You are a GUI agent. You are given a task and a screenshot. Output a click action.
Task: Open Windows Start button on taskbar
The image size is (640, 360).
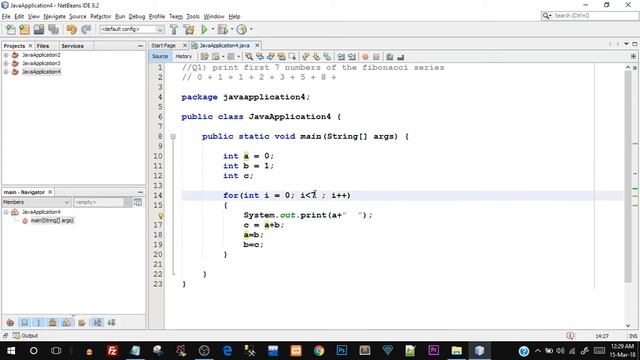coord(11,351)
